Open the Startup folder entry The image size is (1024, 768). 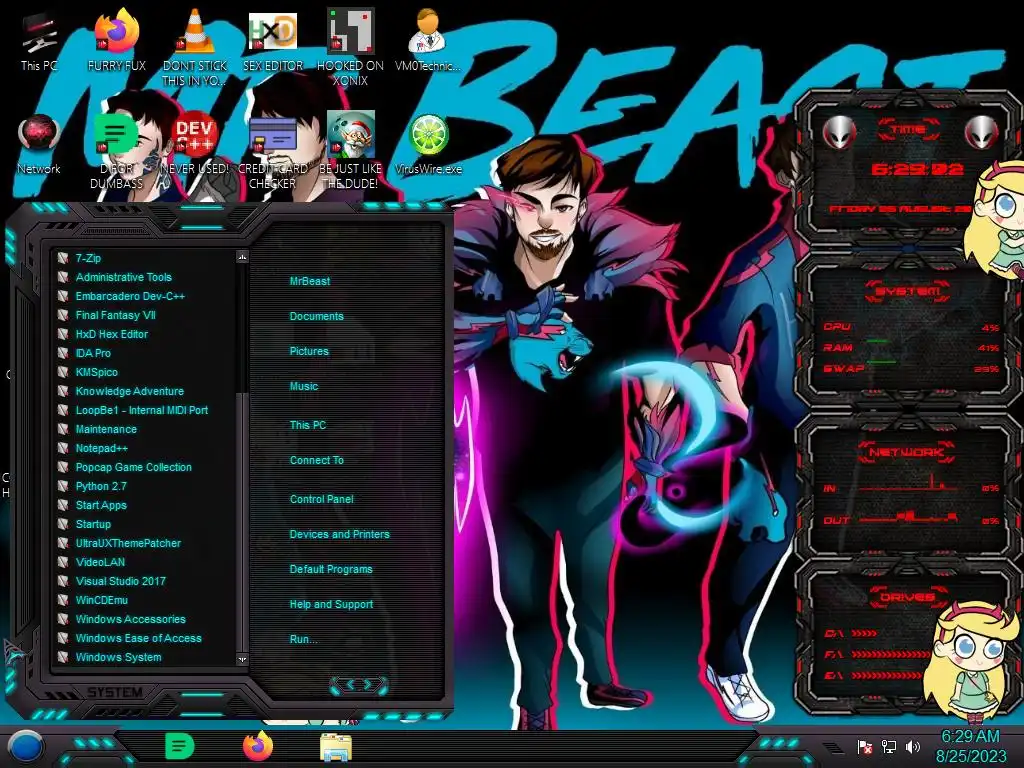[x=93, y=524]
